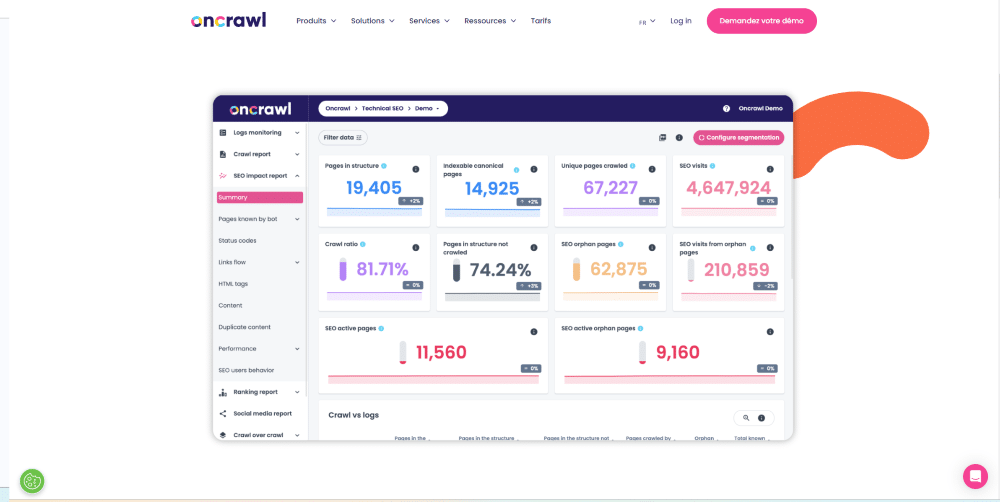The width and height of the screenshot is (1000, 502).
Task: Click the Crawl over crawl layers icon
Action: click(223, 435)
